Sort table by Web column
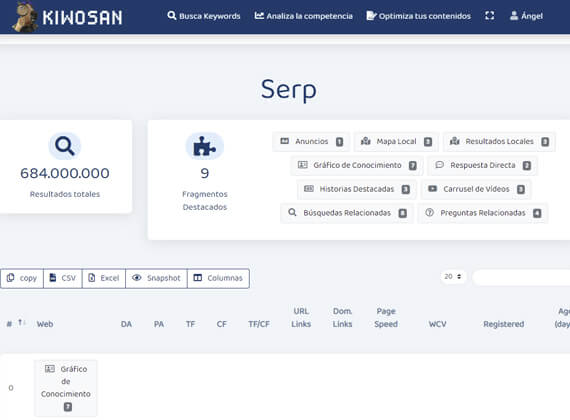 click(45, 324)
